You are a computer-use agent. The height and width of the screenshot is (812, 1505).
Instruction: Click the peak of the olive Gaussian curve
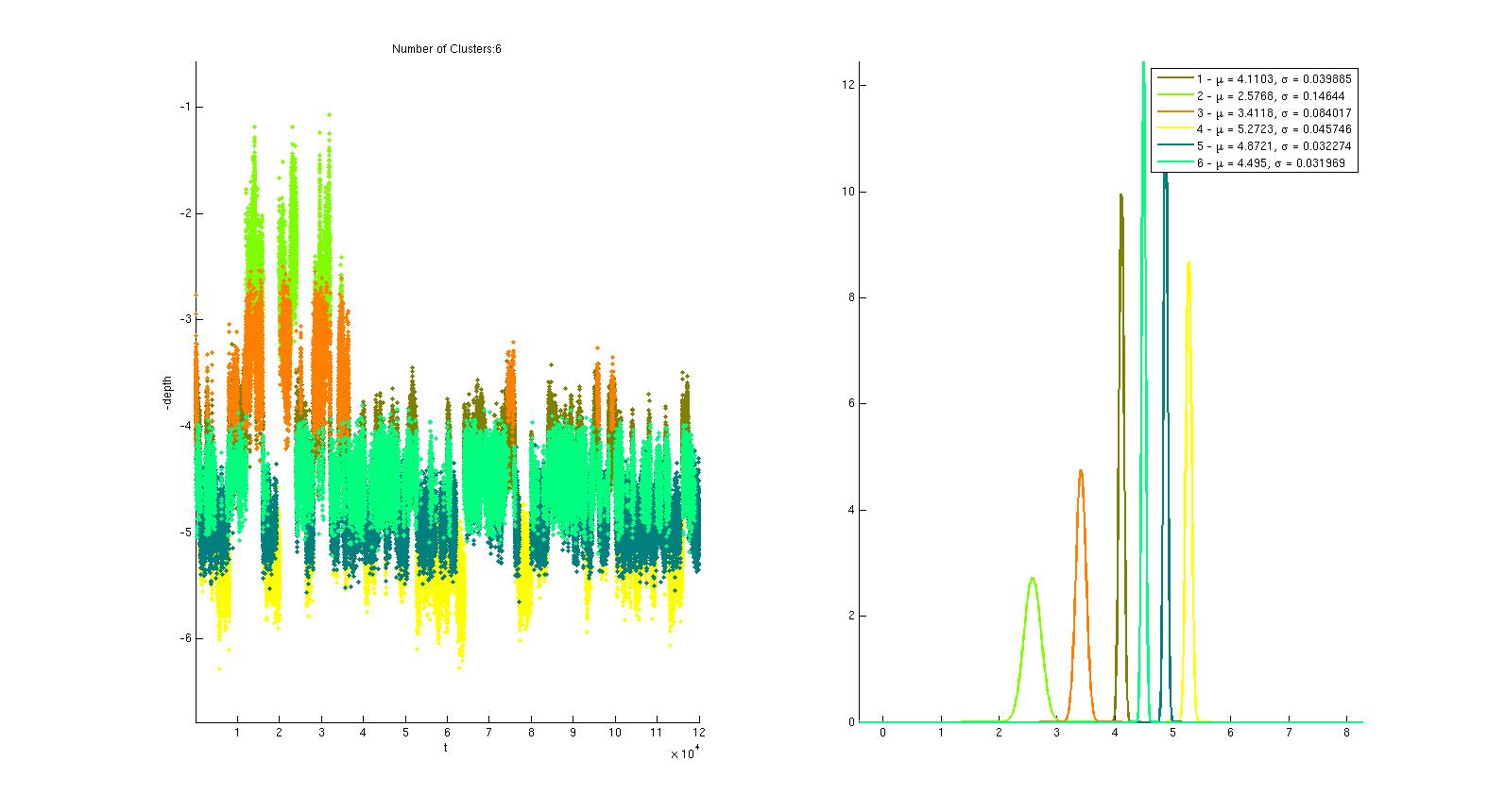pyautogui.click(x=1120, y=195)
